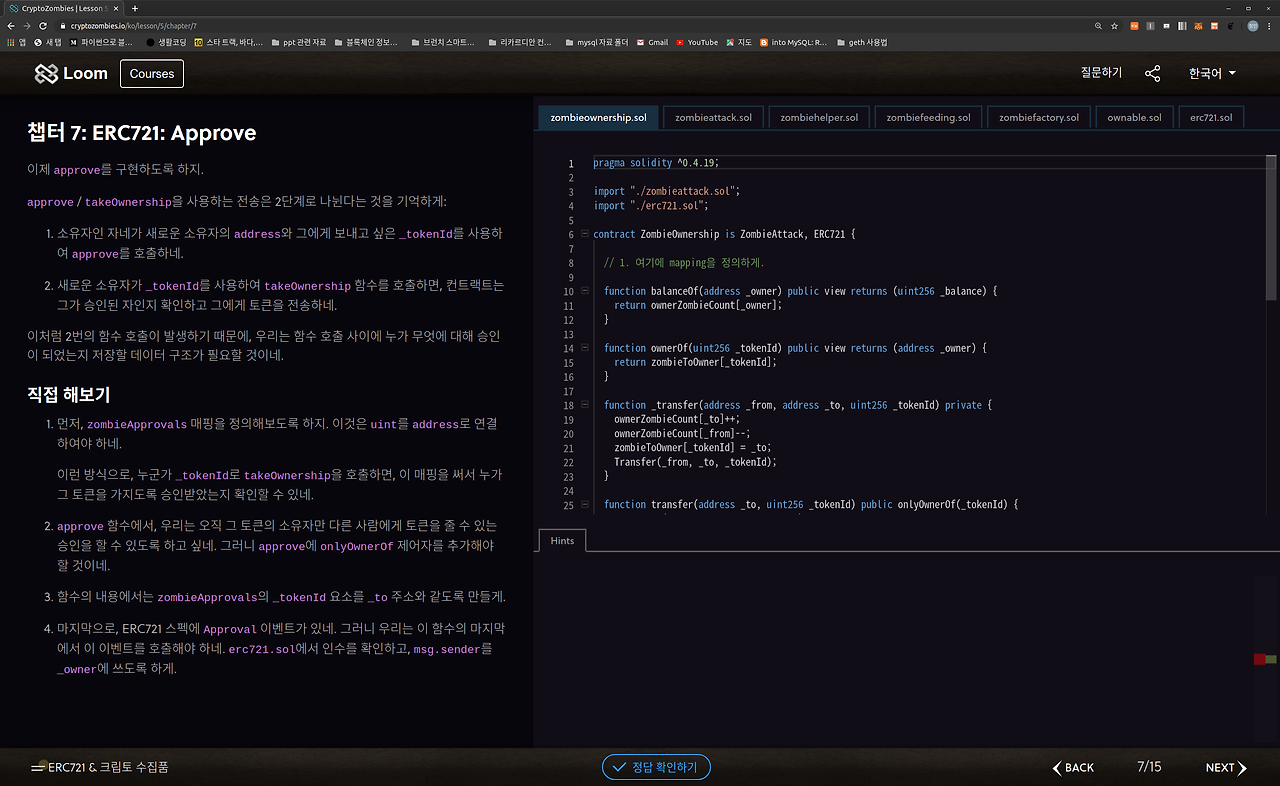The height and width of the screenshot is (786, 1280).
Task: Open the ppt 관련 자료 bookmark folder
Action: [298, 42]
